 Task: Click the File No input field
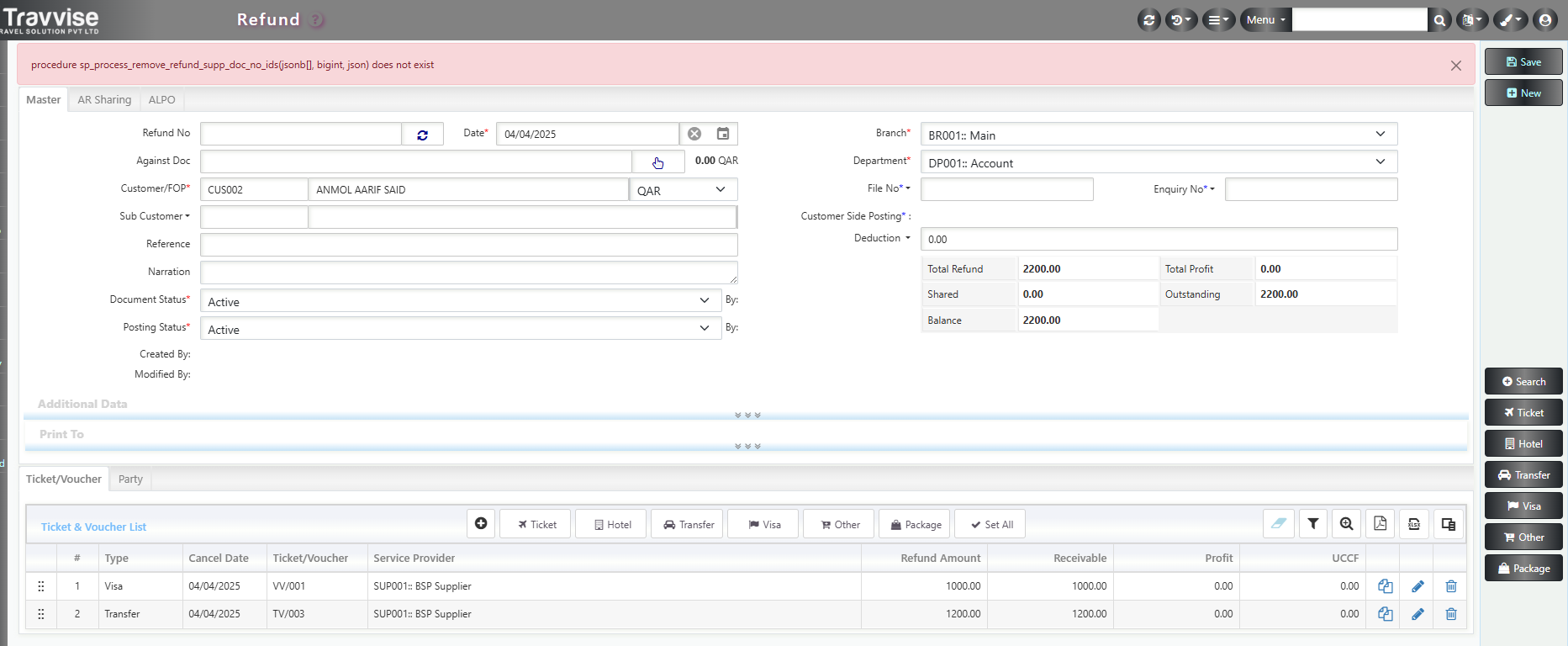(1007, 189)
